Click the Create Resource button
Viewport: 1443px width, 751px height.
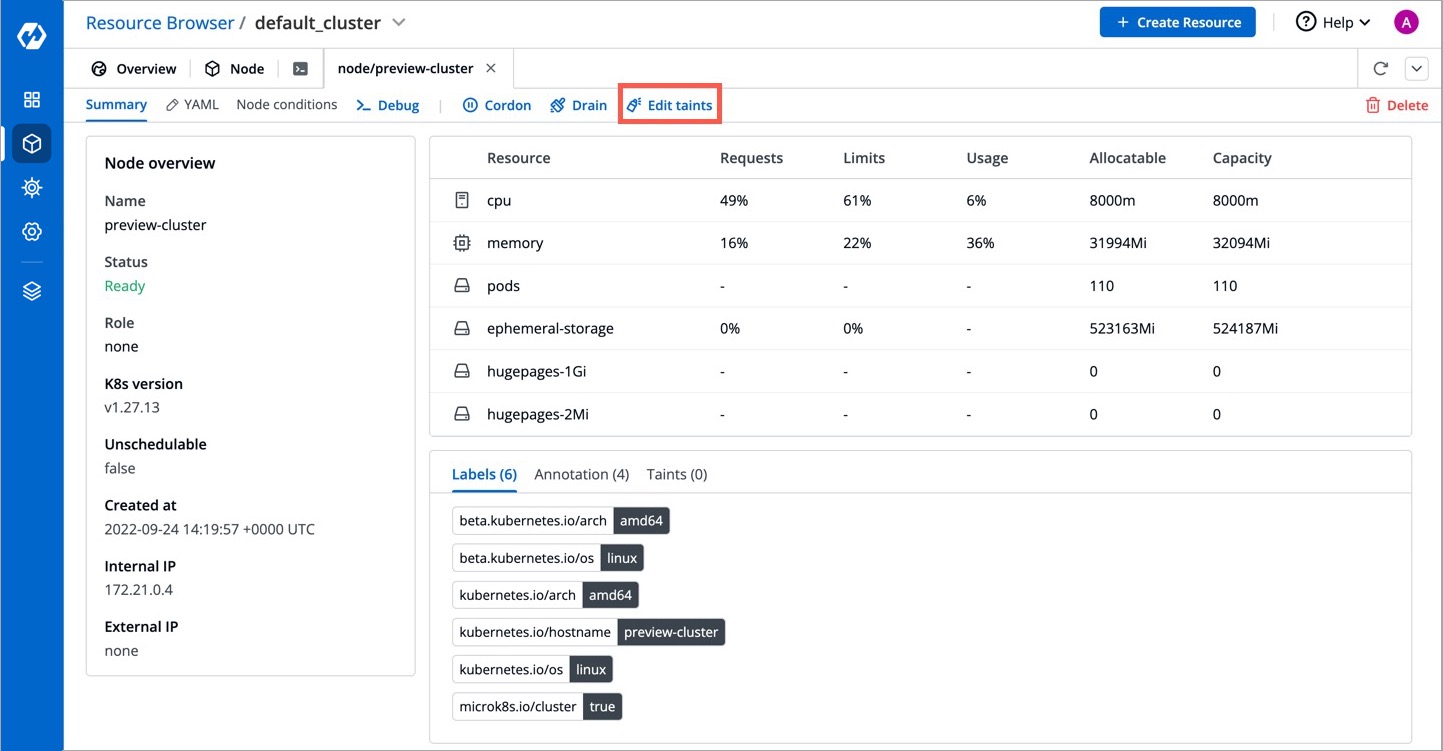click(1178, 23)
